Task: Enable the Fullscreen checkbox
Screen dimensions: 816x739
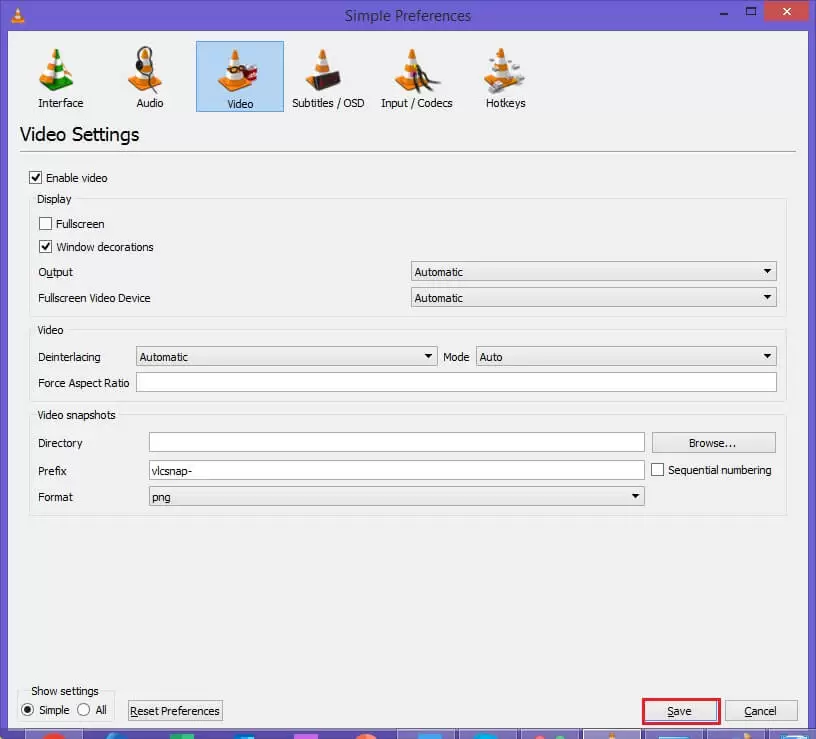Action: coord(45,224)
